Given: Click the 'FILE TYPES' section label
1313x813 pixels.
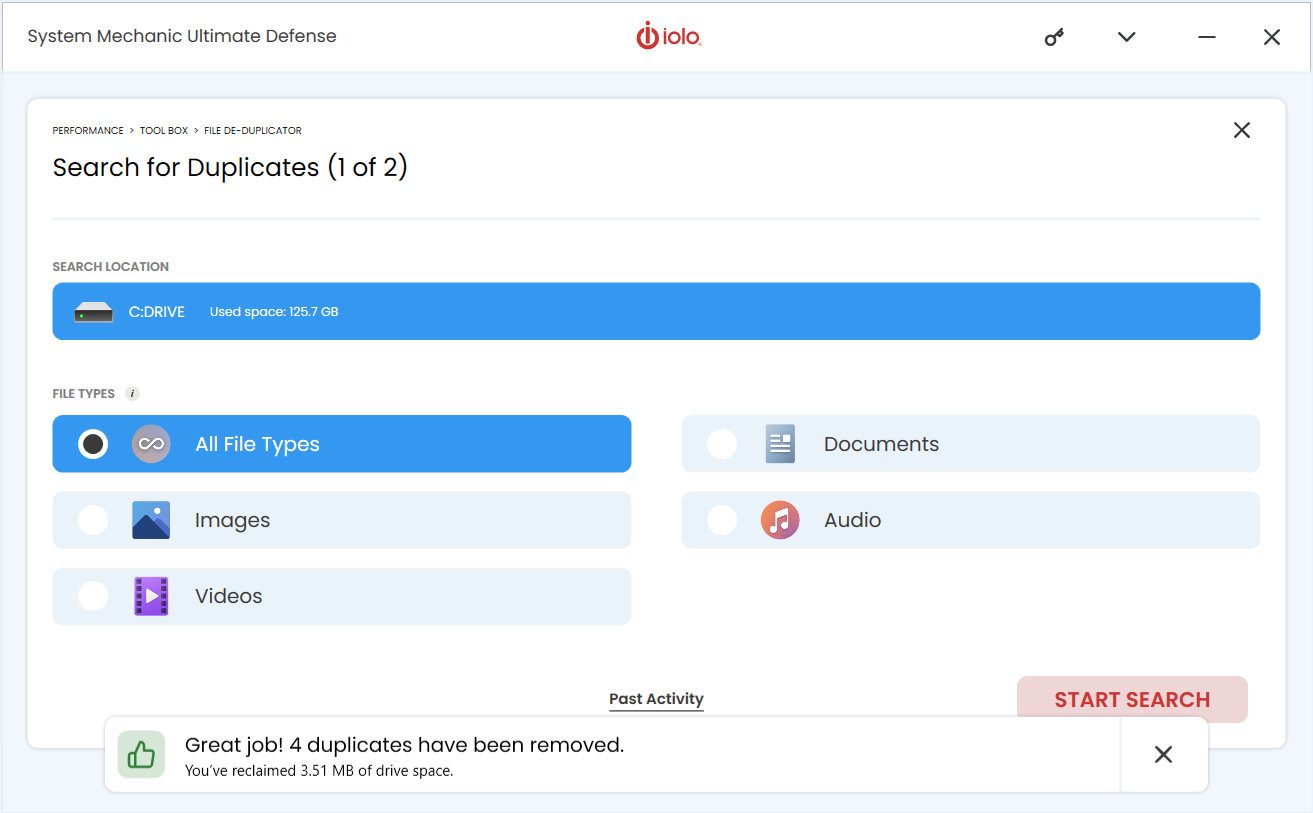Looking at the screenshot, I should coord(84,394).
